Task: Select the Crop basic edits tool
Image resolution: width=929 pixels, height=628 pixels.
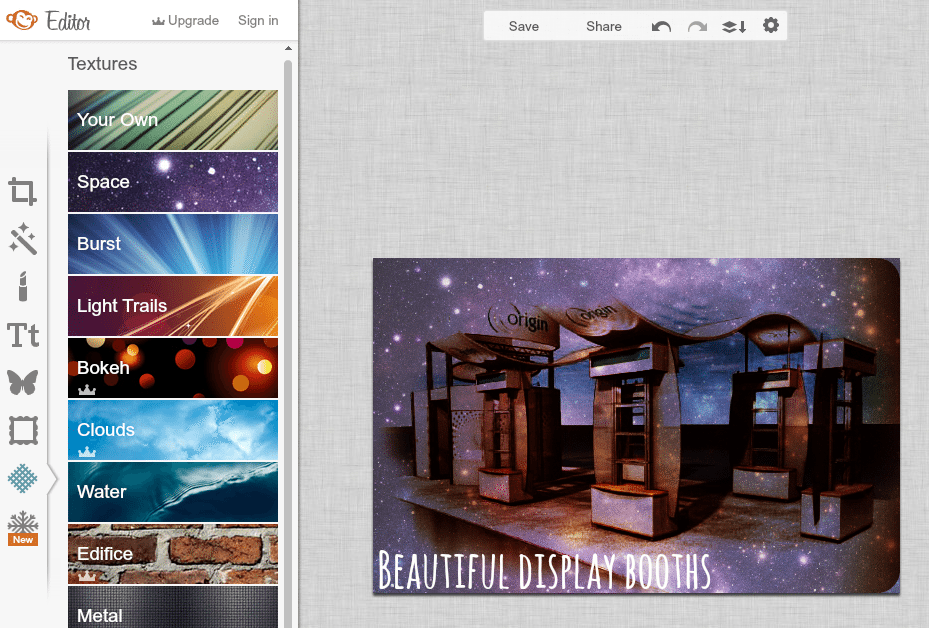Action: [x=23, y=191]
